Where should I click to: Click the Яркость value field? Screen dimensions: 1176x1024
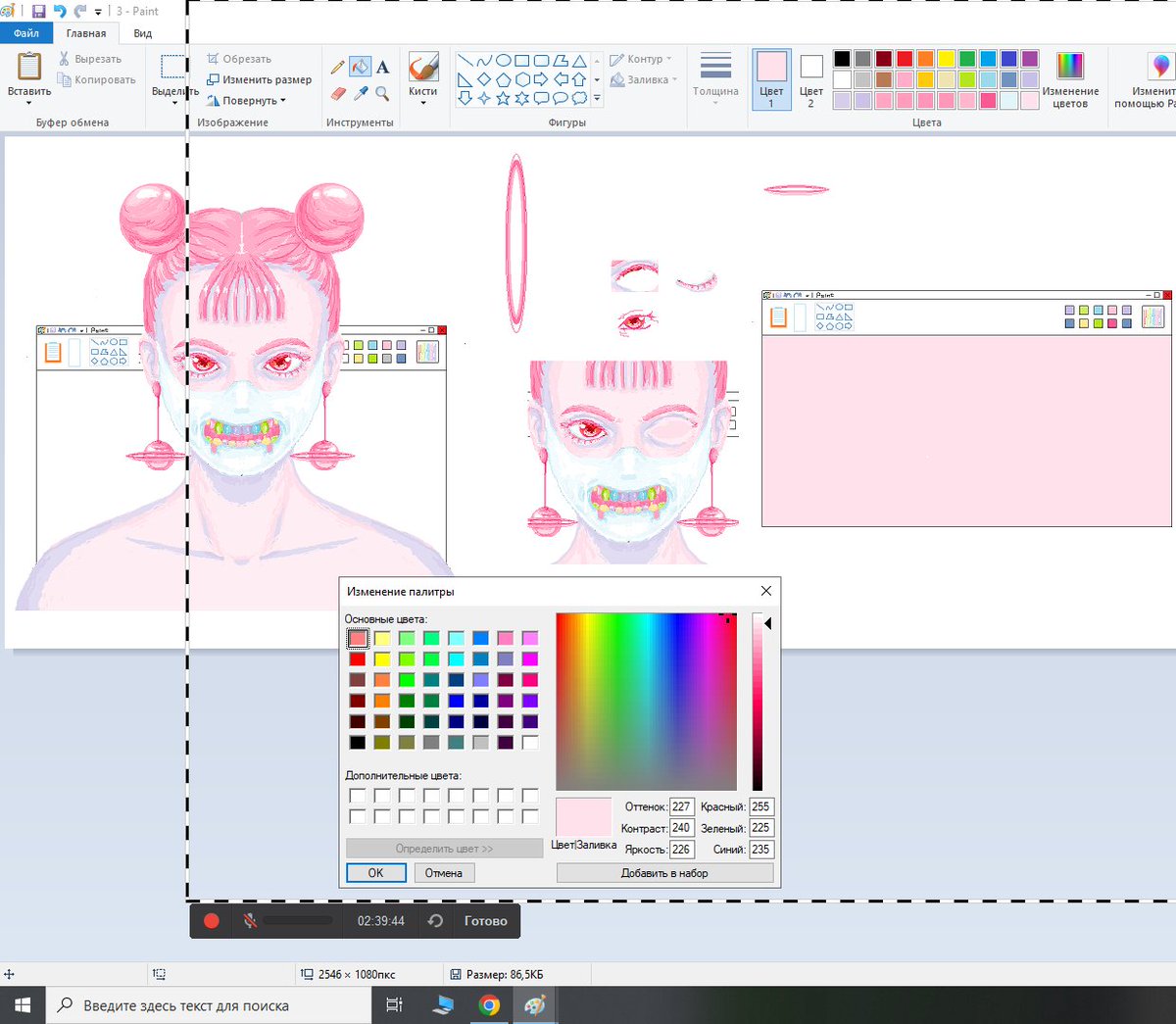(x=681, y=850)
